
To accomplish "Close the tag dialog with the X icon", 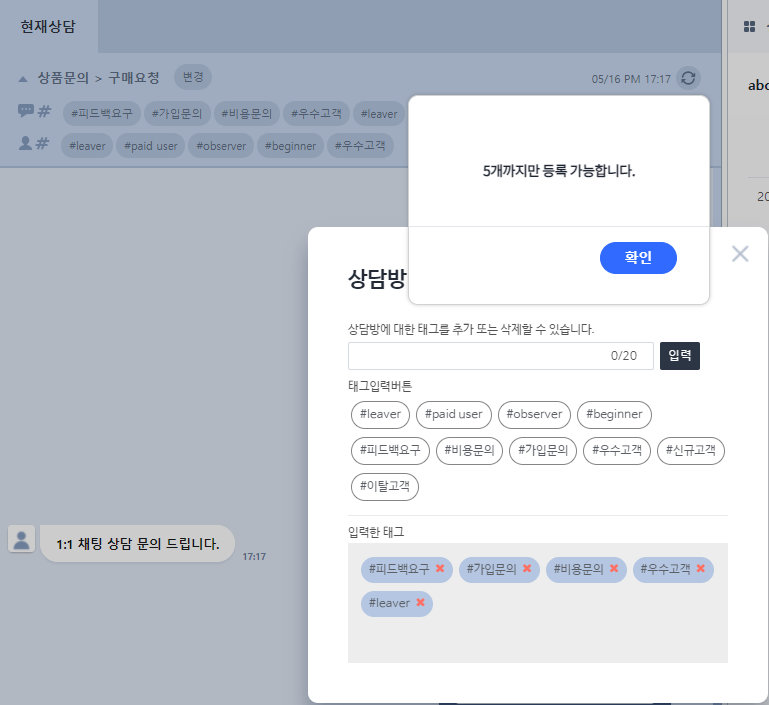I will click(x=740, y=254).
